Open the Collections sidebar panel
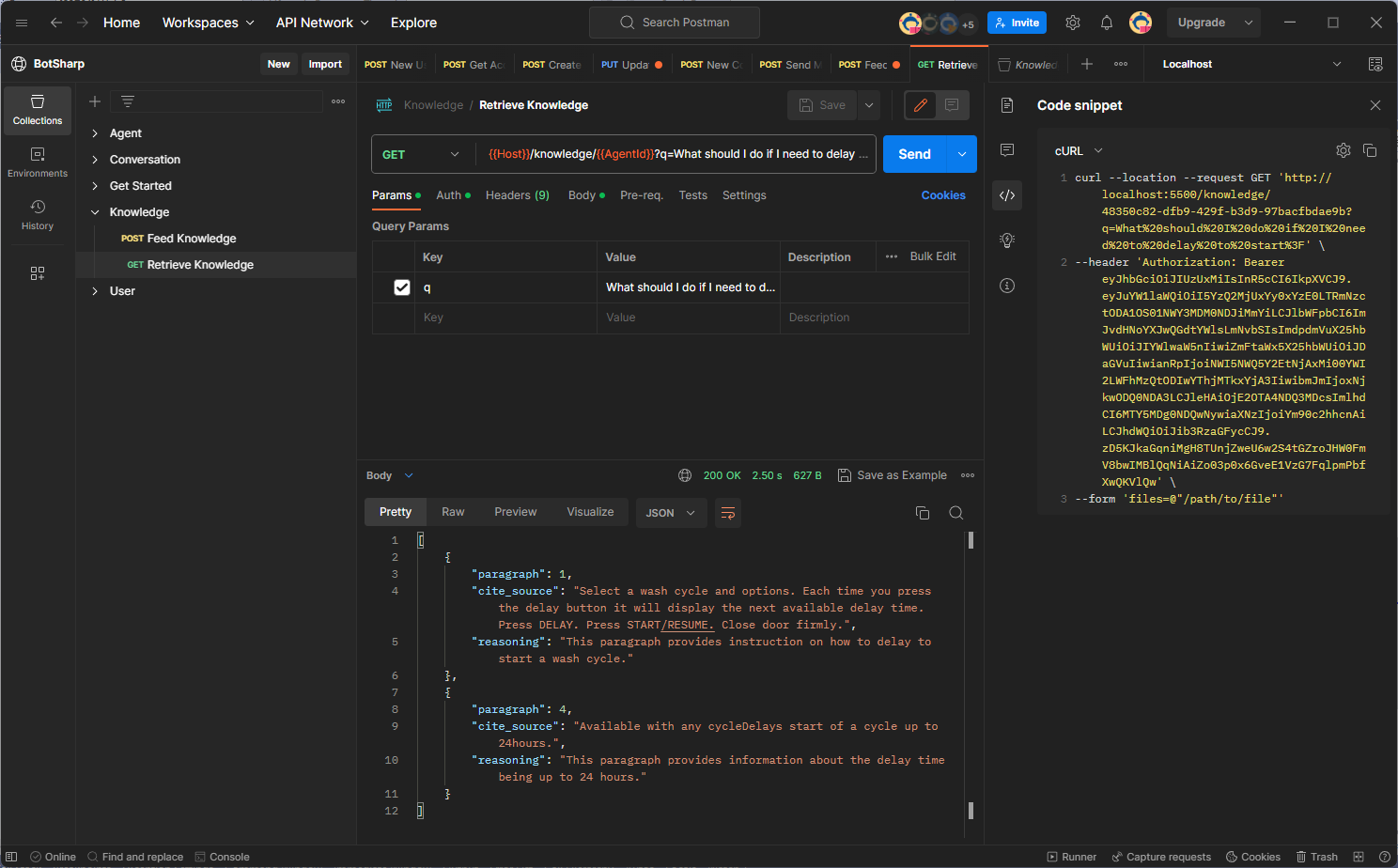The height and width of the screenshot is (868, 1398). (x=38, y=110)
